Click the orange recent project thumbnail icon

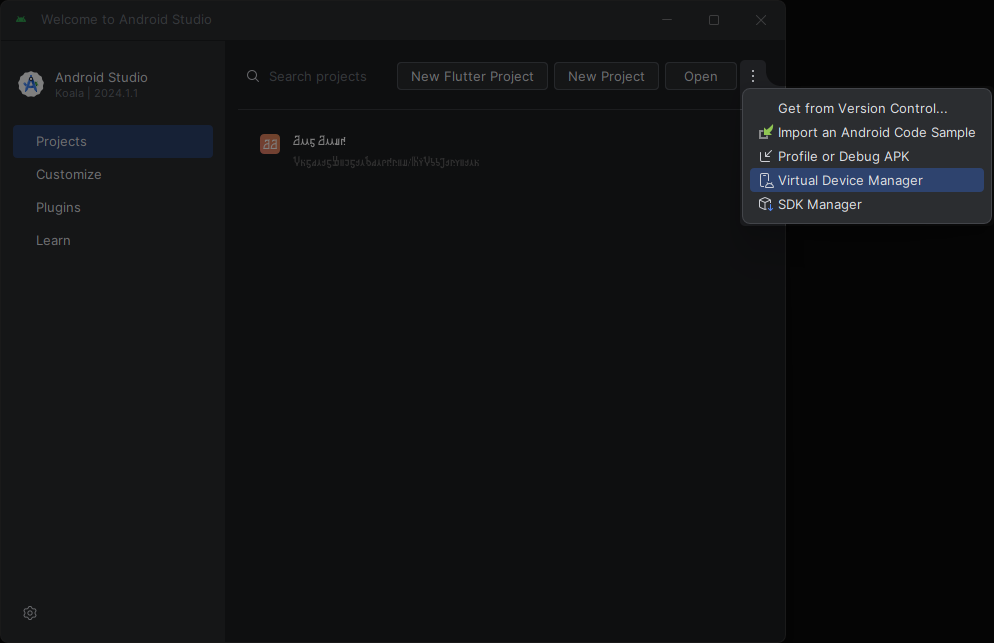[x=269, y=144]
